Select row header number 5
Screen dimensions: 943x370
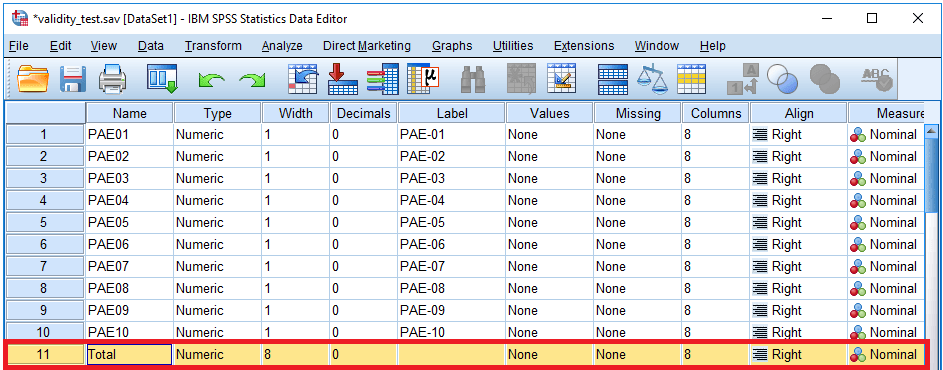pos(45,223)
